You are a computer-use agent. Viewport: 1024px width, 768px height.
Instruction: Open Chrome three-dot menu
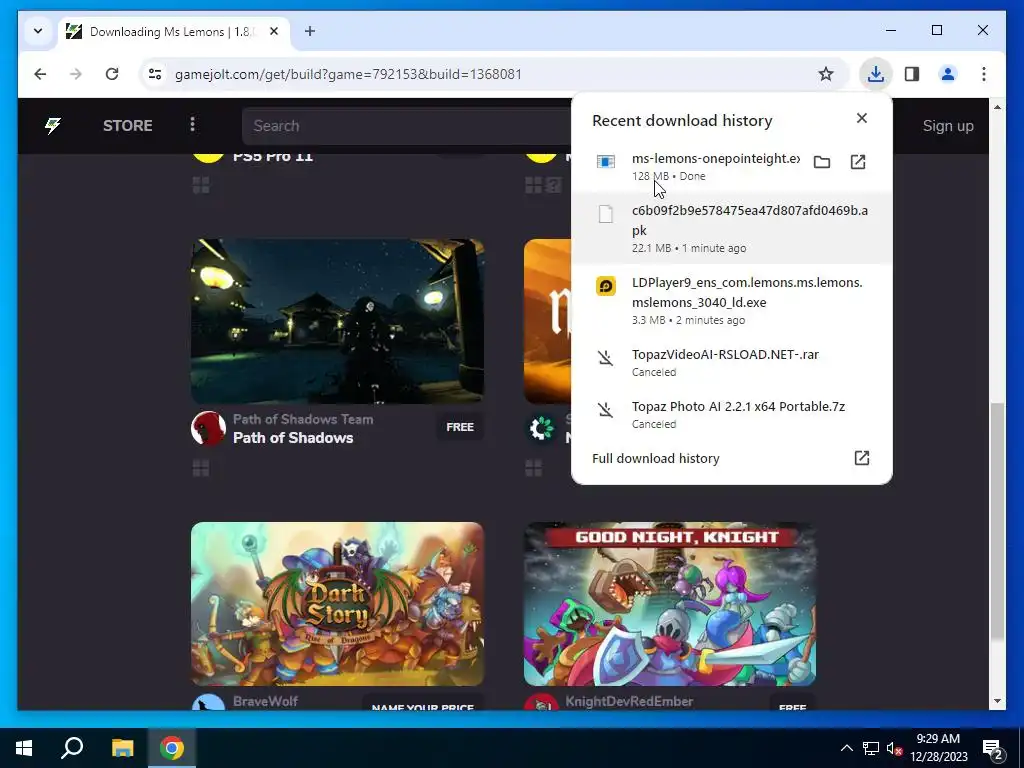[x=984, y=74]
